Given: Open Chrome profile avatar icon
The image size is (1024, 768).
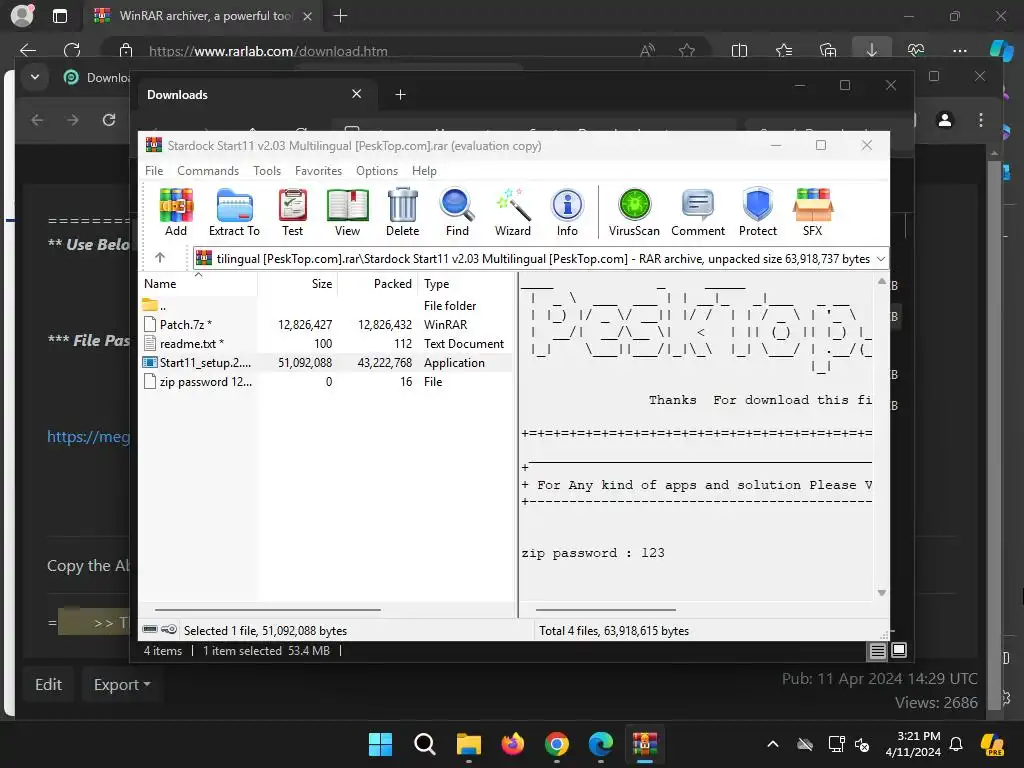Looking at the screenshot, I should (944, 120).
